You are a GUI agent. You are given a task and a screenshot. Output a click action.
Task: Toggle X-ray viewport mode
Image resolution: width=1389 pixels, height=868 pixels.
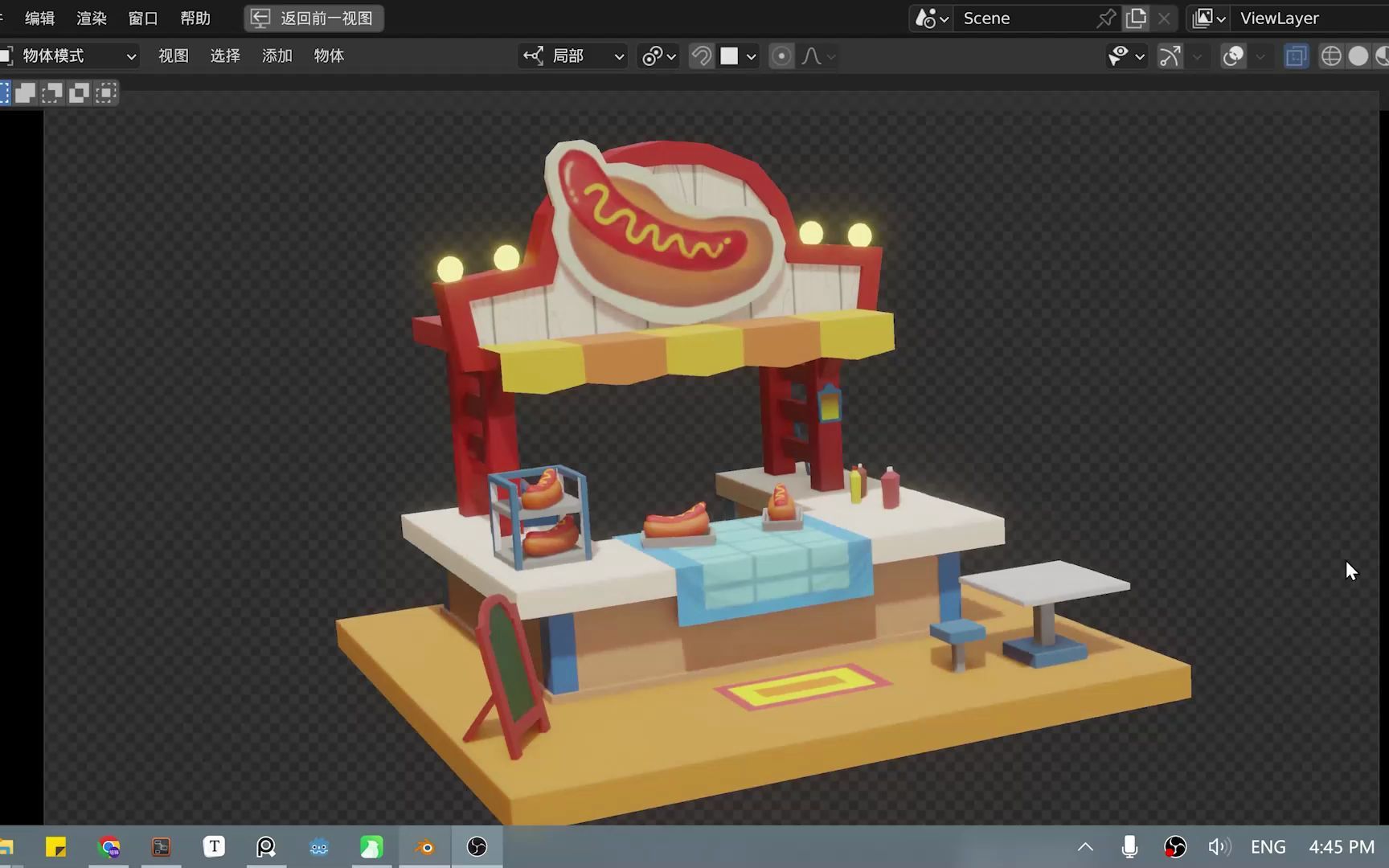click(x=1296, y=56)
